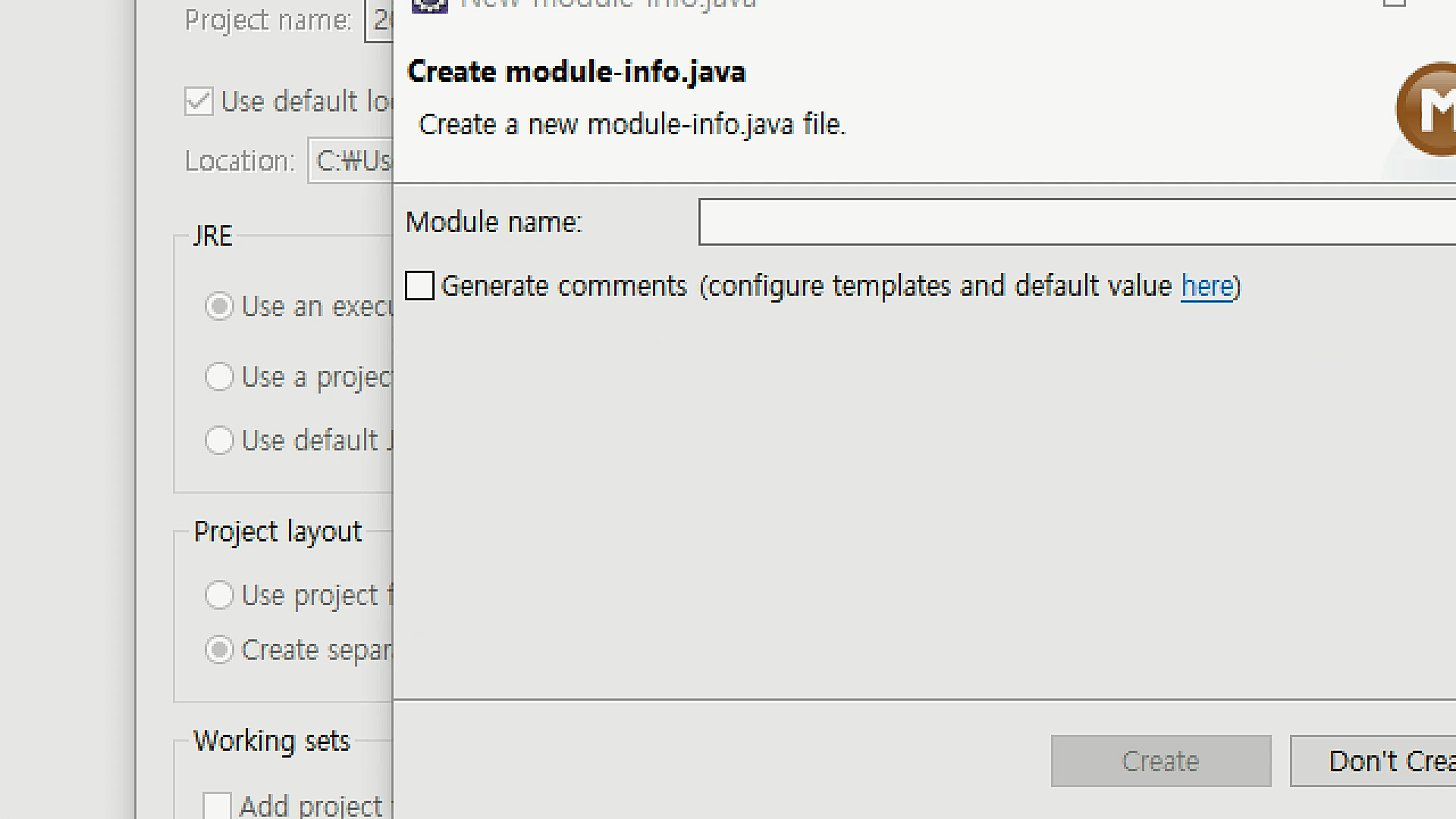1456x819 pixels.
Task: Check Add project to working sets
Action: (217, 805)
